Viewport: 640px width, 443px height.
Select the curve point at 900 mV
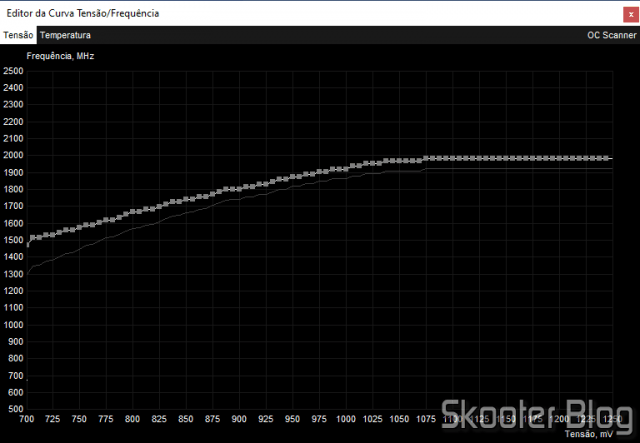point(239,189)
